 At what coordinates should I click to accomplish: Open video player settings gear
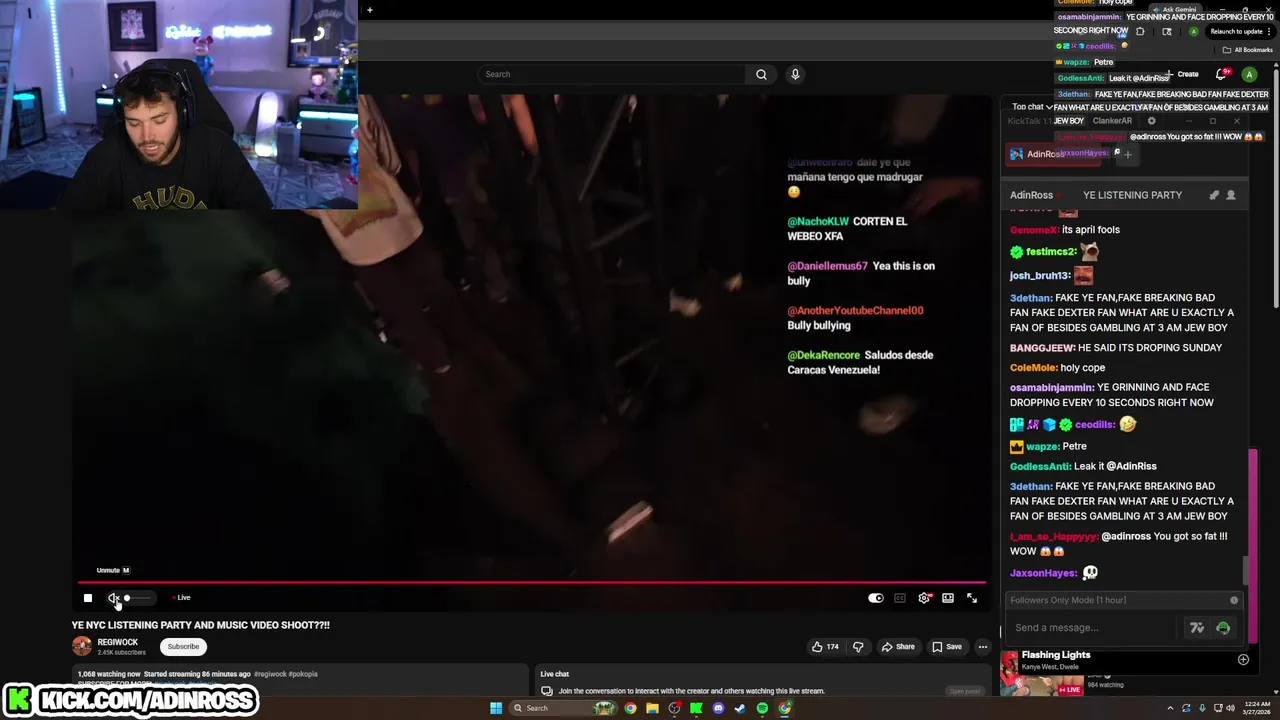click(x=924, y=598)
